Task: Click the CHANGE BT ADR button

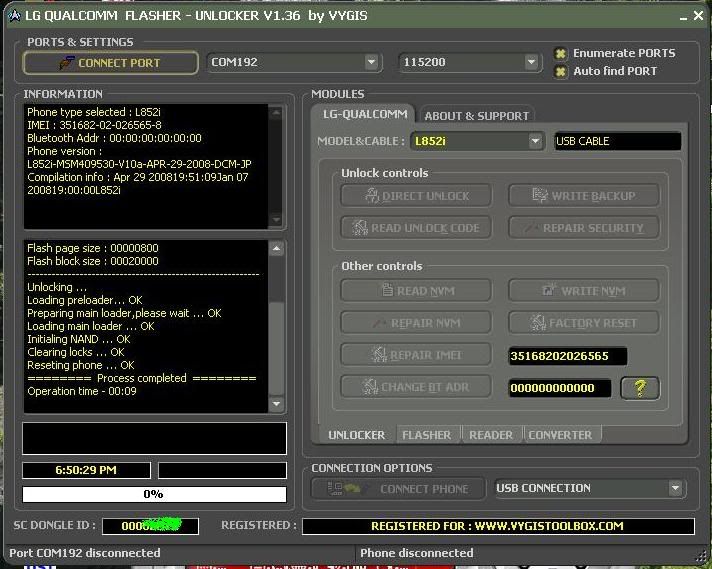Action: [x=416, y=387]
